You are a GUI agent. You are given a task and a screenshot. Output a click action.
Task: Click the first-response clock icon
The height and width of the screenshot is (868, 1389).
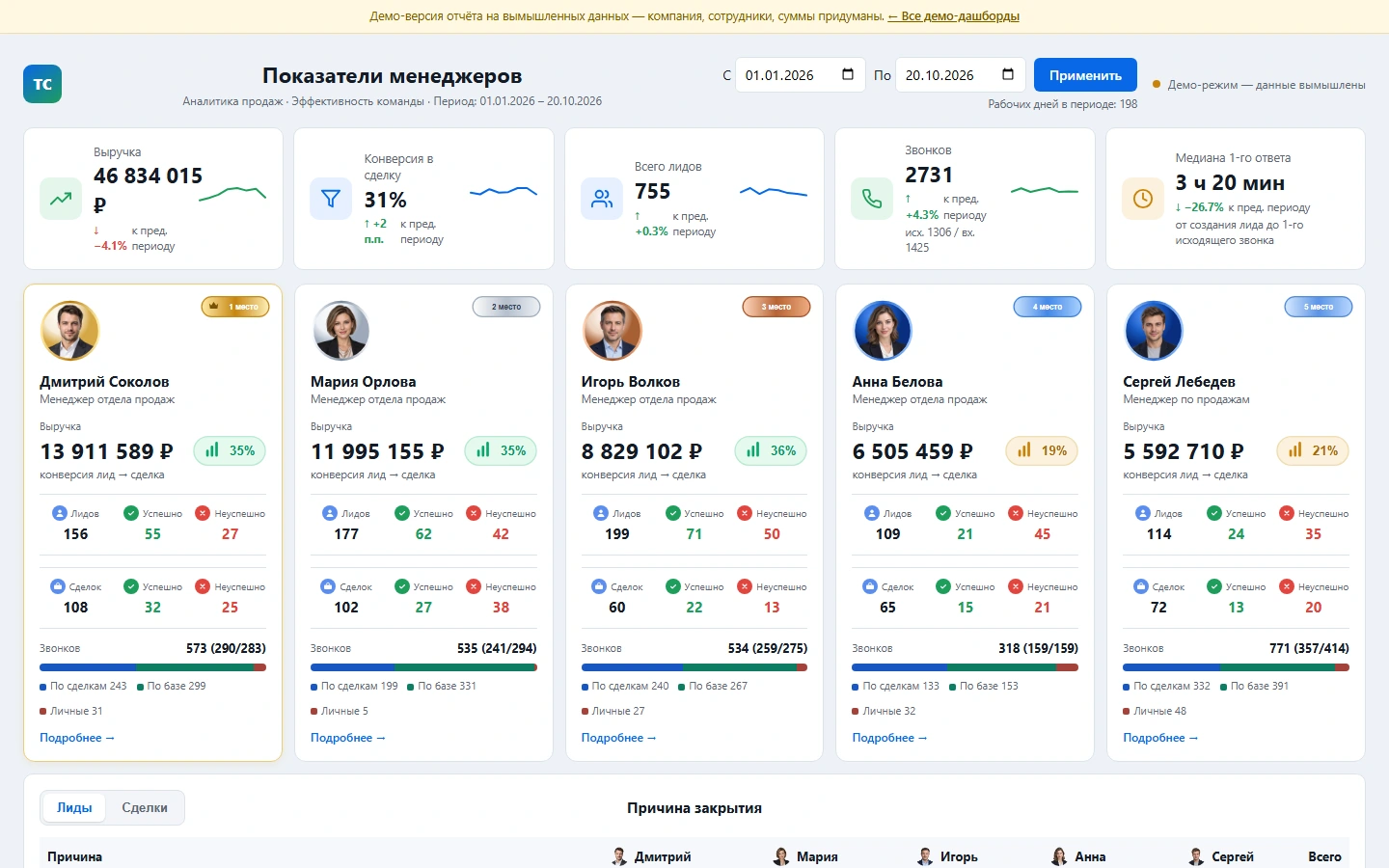point(1143,199)
